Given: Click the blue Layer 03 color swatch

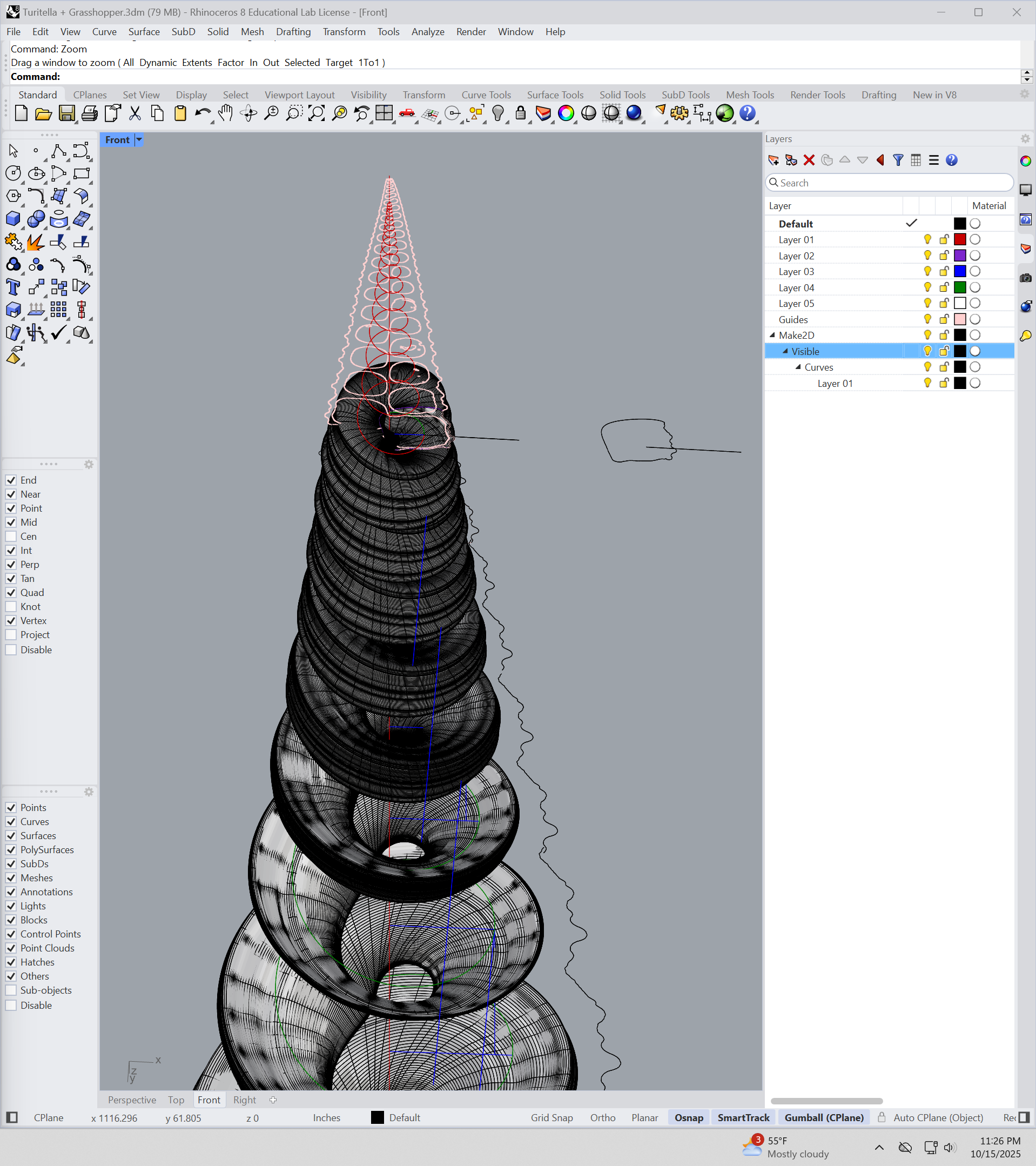Looking at the screenshot, I should (x=960, y=272).
